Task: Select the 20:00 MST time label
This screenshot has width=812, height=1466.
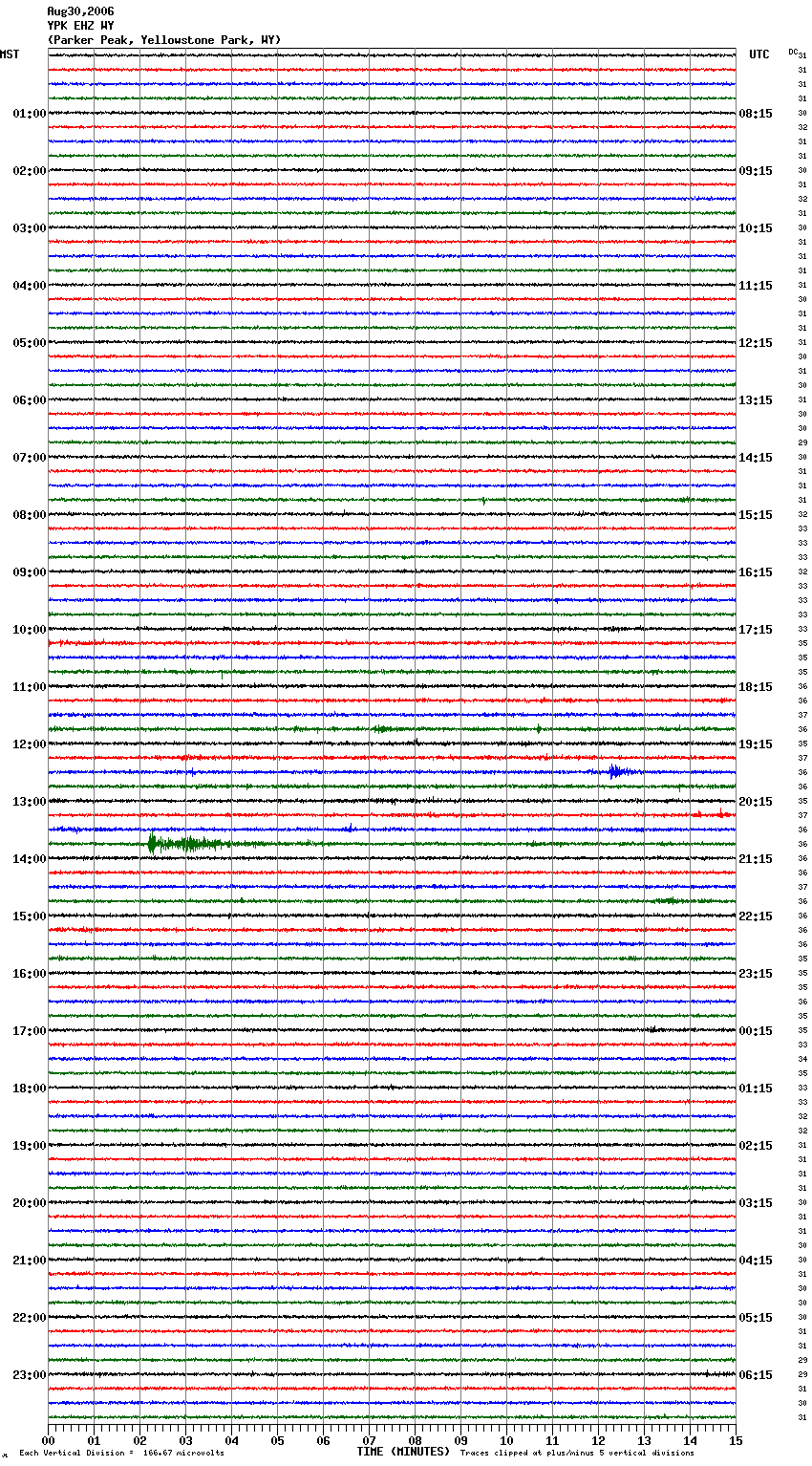Action: tap(29, 1203)
